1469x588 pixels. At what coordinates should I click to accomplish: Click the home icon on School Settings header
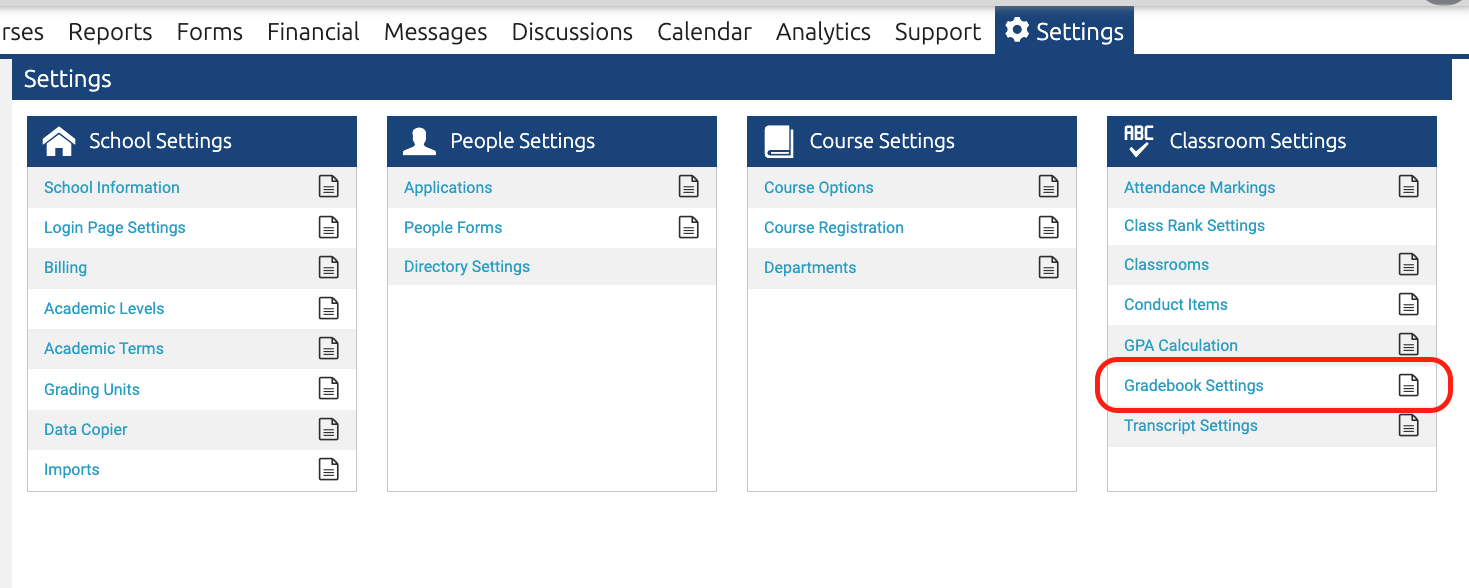coord(60,140)
